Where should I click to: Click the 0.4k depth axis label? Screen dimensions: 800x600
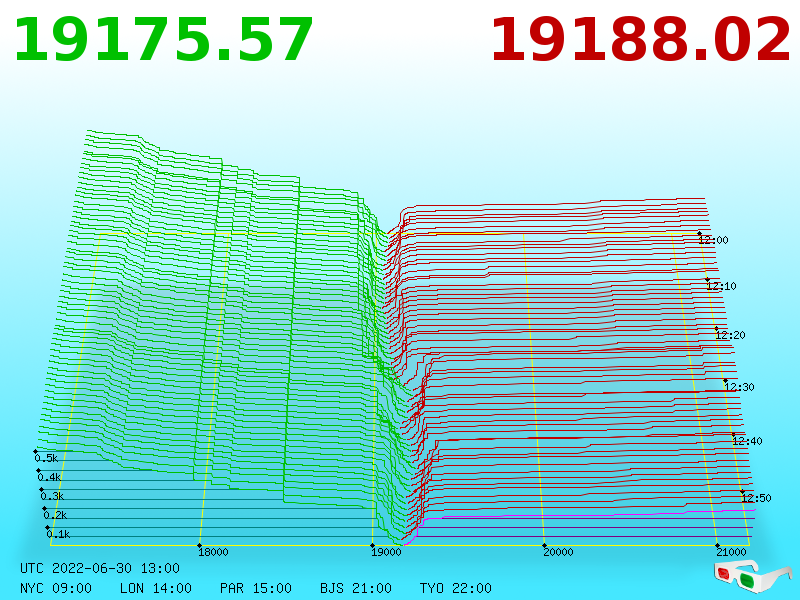(49, 478)
